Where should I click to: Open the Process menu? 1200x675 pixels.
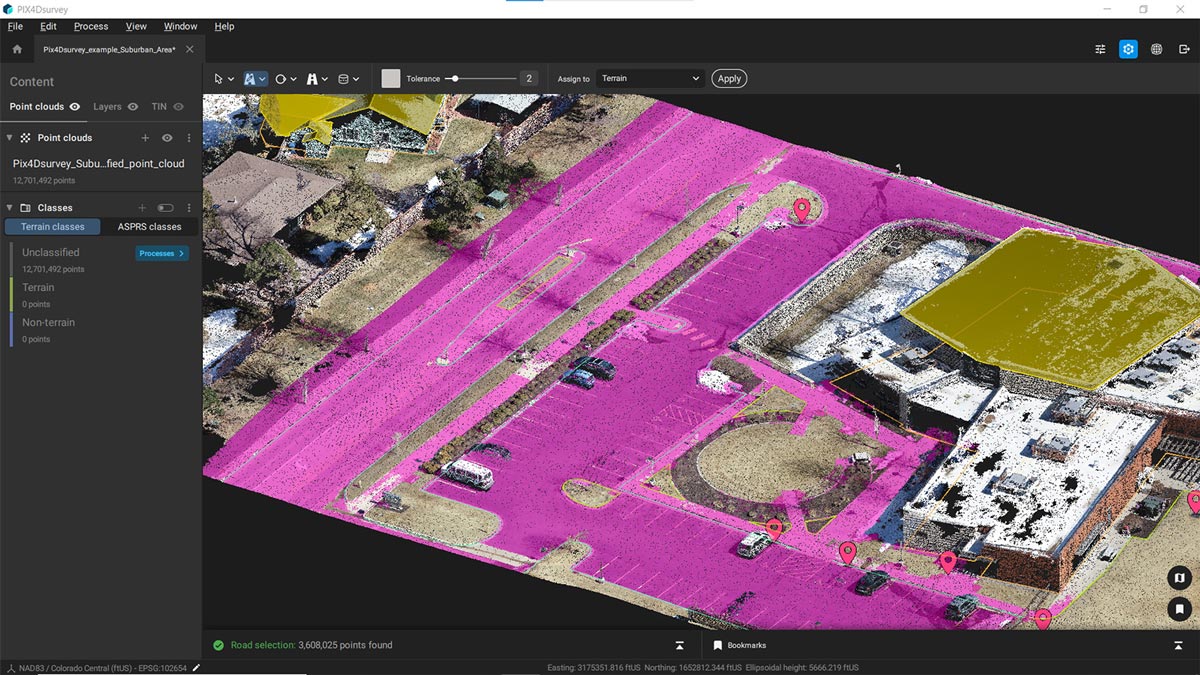(x=91, y=26)
